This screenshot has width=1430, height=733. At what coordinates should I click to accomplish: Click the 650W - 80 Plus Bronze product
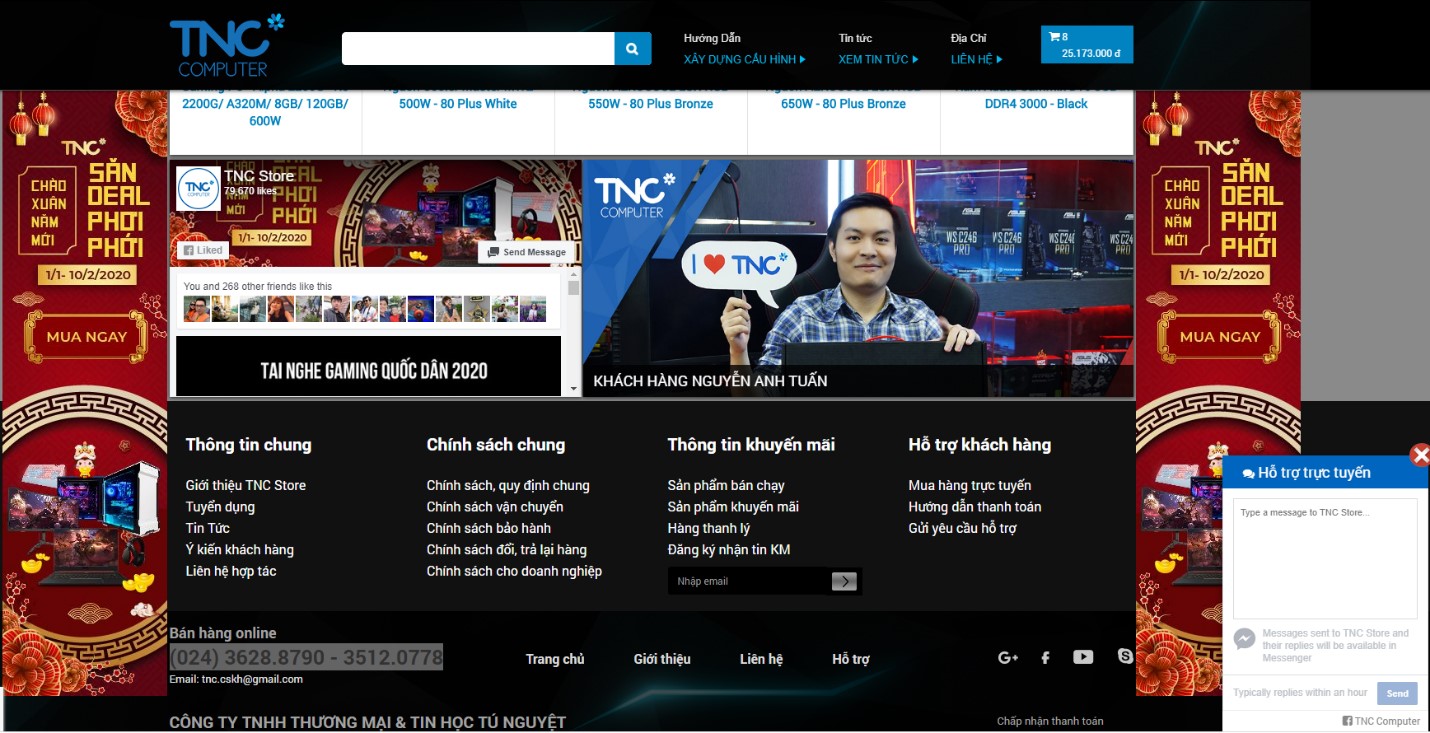pos(843,104)
